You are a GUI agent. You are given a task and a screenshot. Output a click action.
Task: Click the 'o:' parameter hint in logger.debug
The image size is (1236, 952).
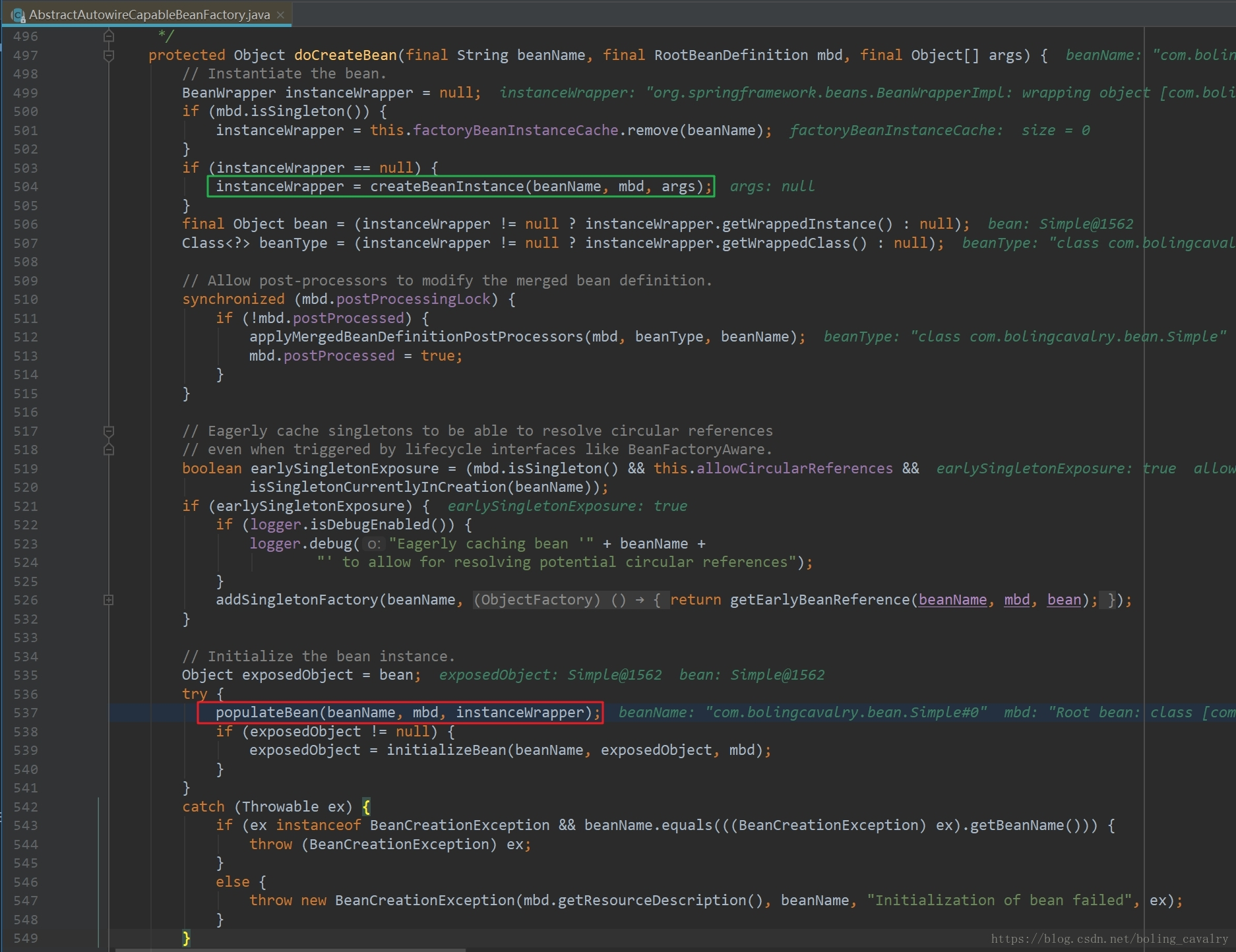(373, 544)
